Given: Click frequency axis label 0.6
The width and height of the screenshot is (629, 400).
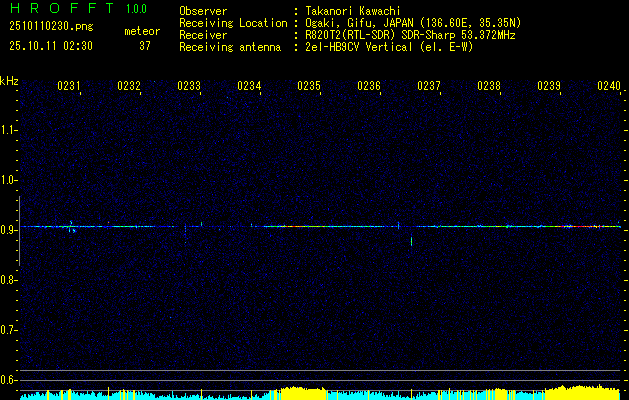Looking at the screenshot, I should [8, 380].
